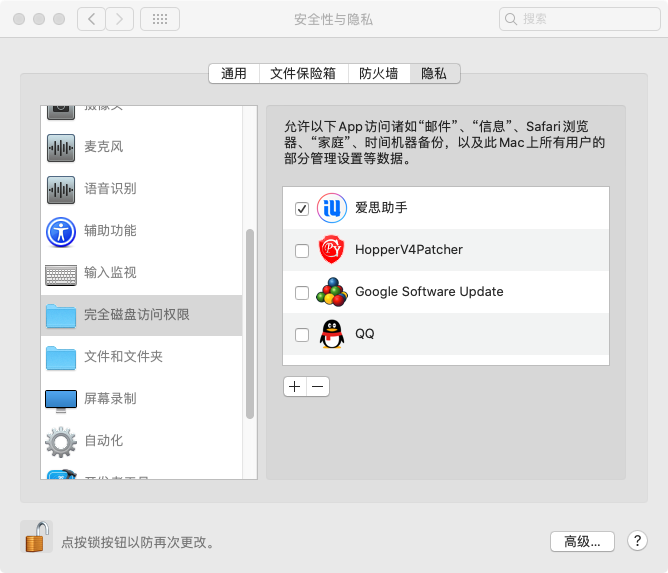Switch to the 通用 (General) tab

click(234, 73)
